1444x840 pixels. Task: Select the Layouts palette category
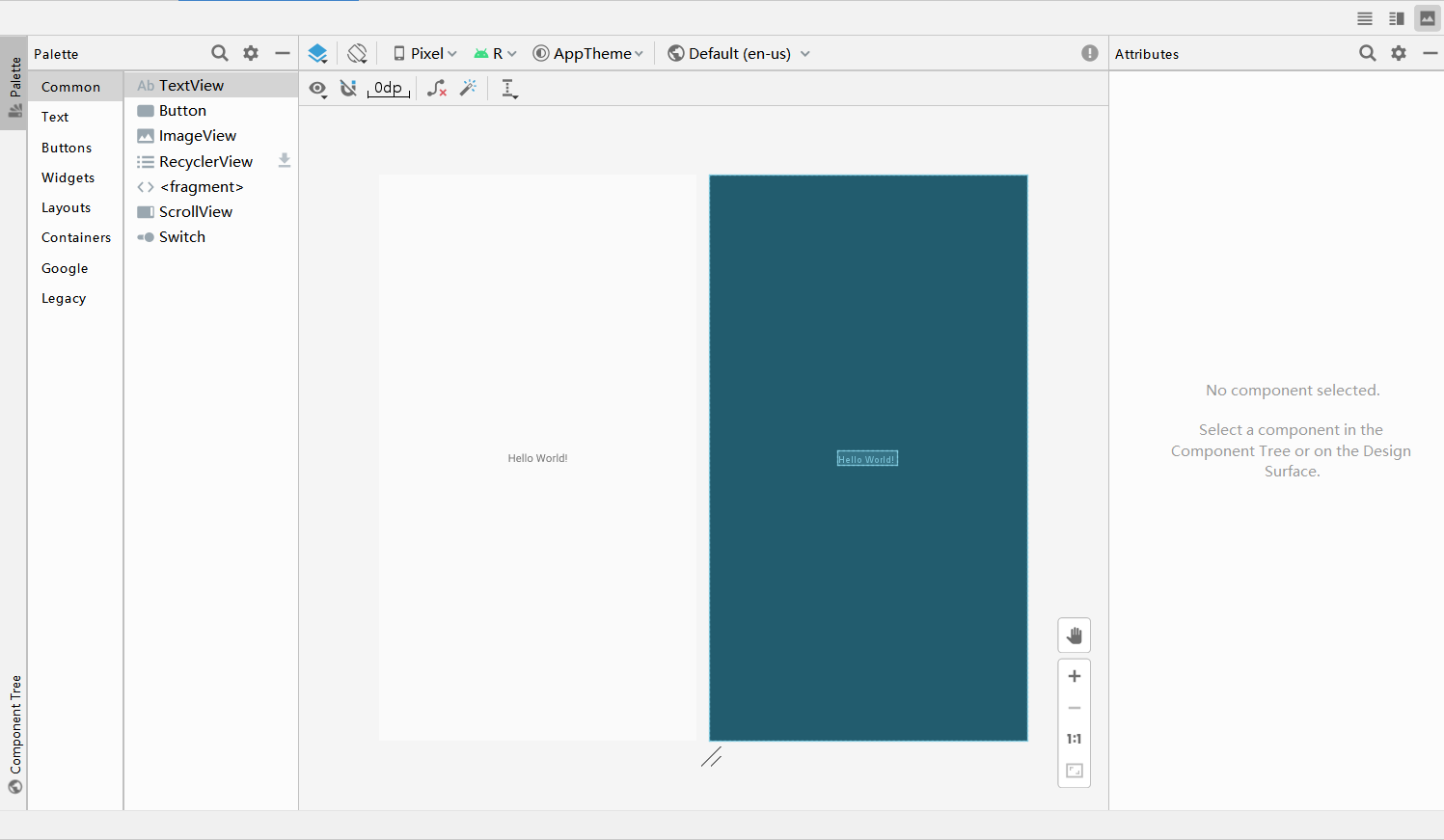click(75, 207)
